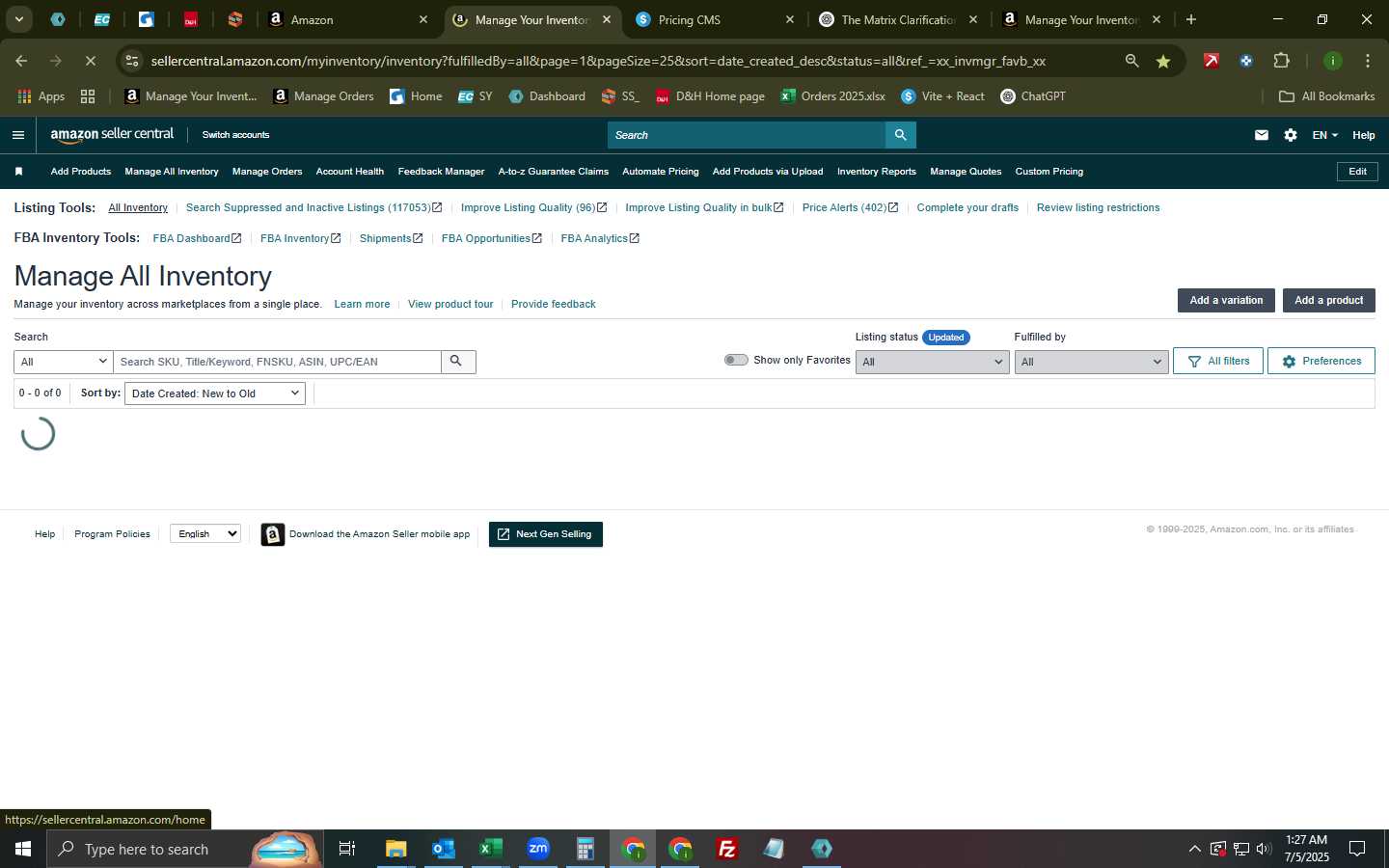Click the Next Gen Selling button

click(545, 534)
